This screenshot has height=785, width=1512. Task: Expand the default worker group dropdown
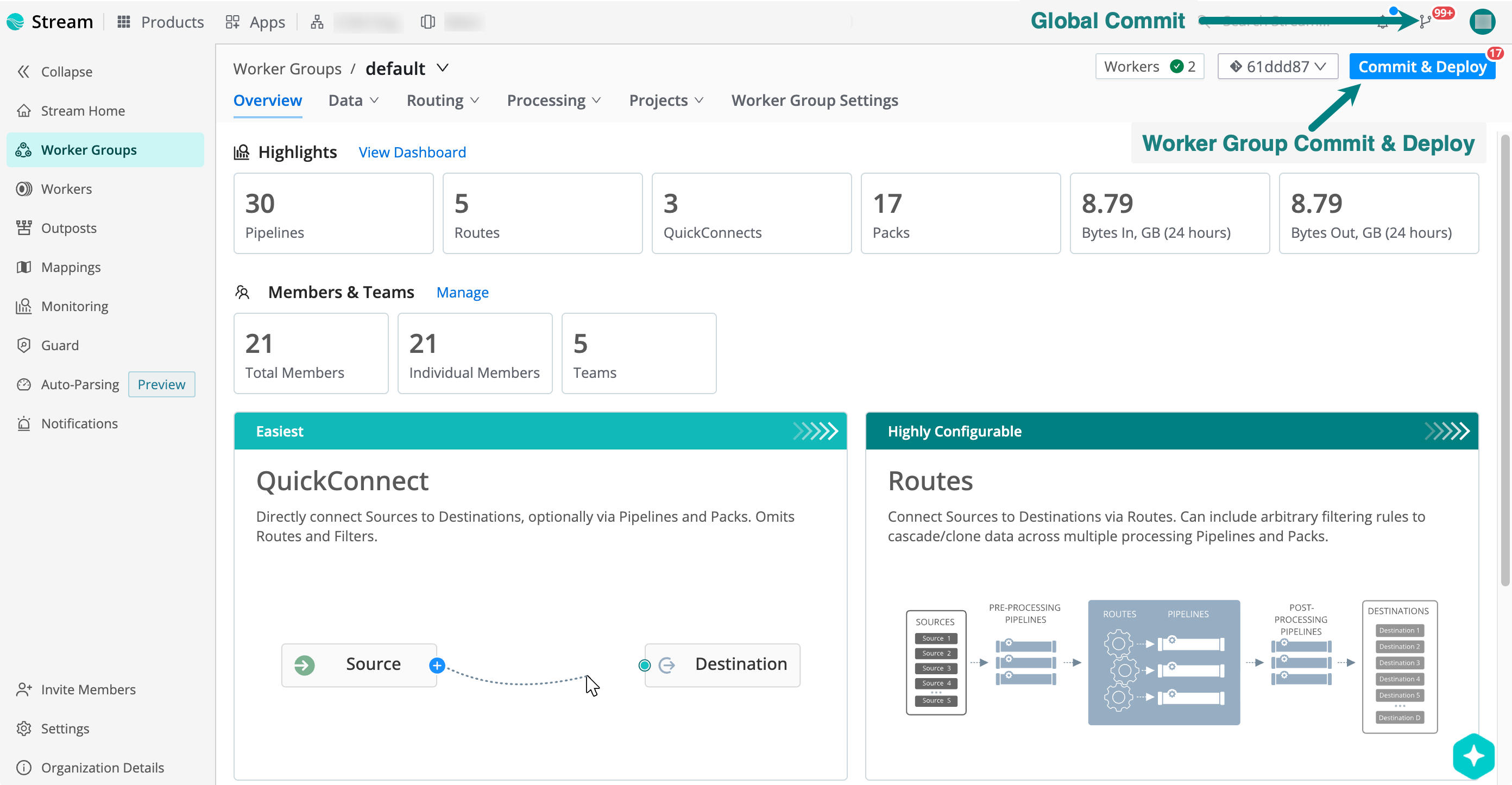click(443, 68)
